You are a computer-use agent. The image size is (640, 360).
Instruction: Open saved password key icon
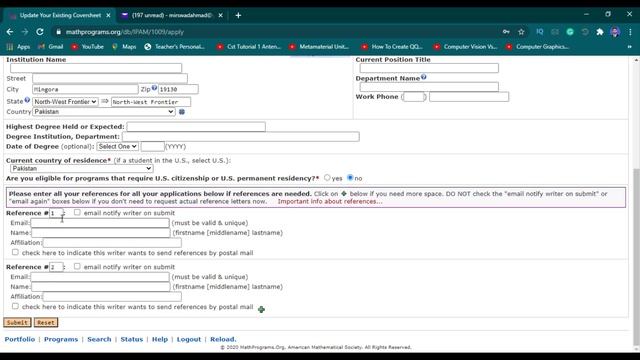coord(506,32)
